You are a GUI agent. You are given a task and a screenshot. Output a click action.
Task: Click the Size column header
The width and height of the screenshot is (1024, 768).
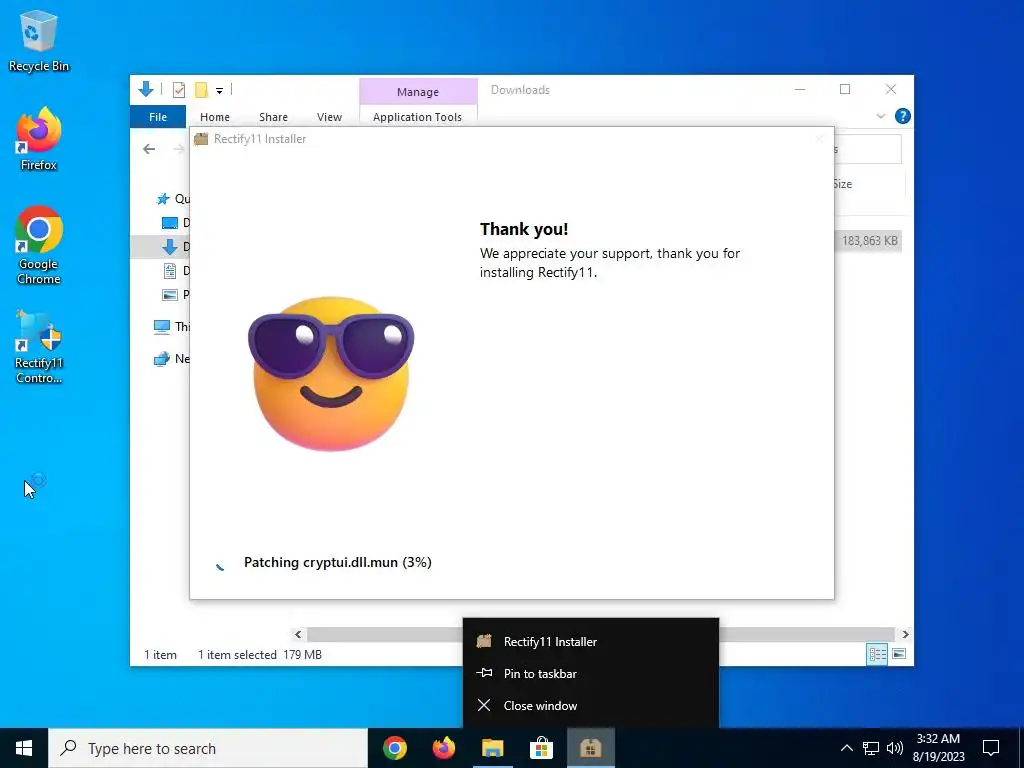click(842, 184)
